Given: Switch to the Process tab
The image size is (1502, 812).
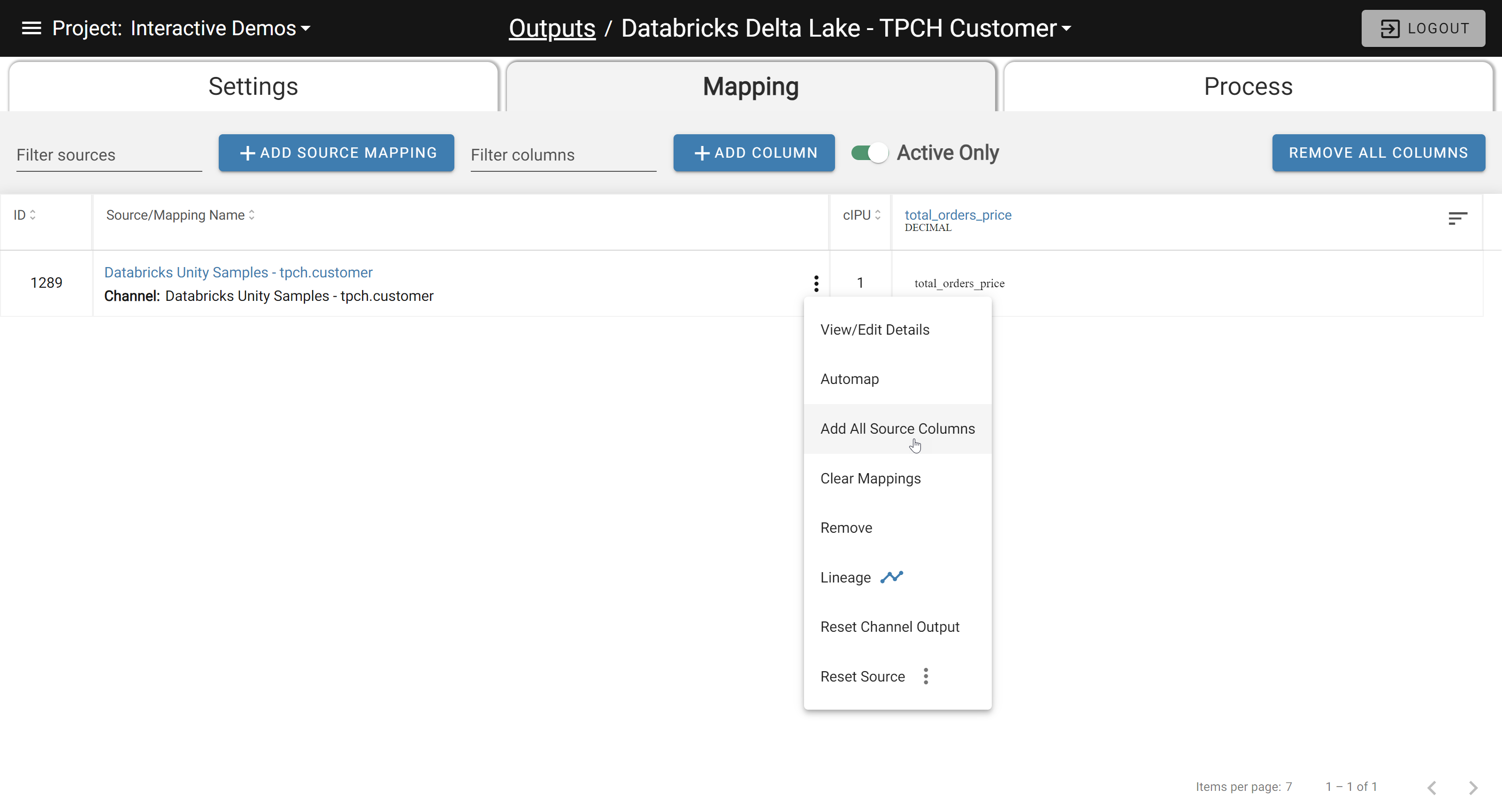Looking at the screenshot, I should tap(1249, 86).
